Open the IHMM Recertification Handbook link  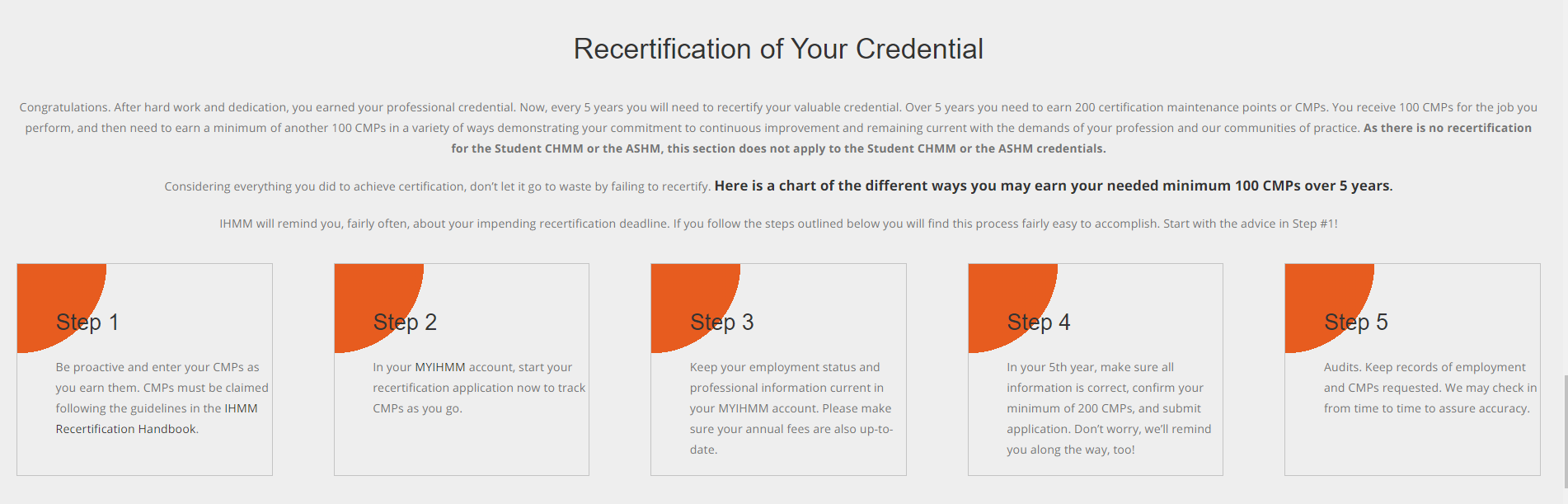(x=127, y=429)
